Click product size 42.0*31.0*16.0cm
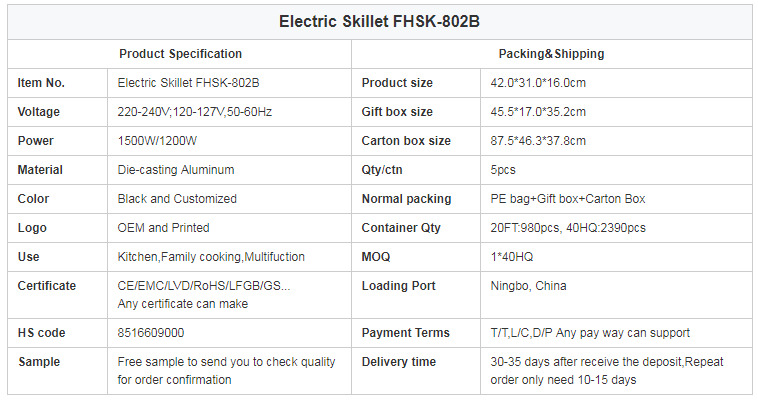Image resolution: width=758 pixels, height=402 pixels. tap(538, 83)
